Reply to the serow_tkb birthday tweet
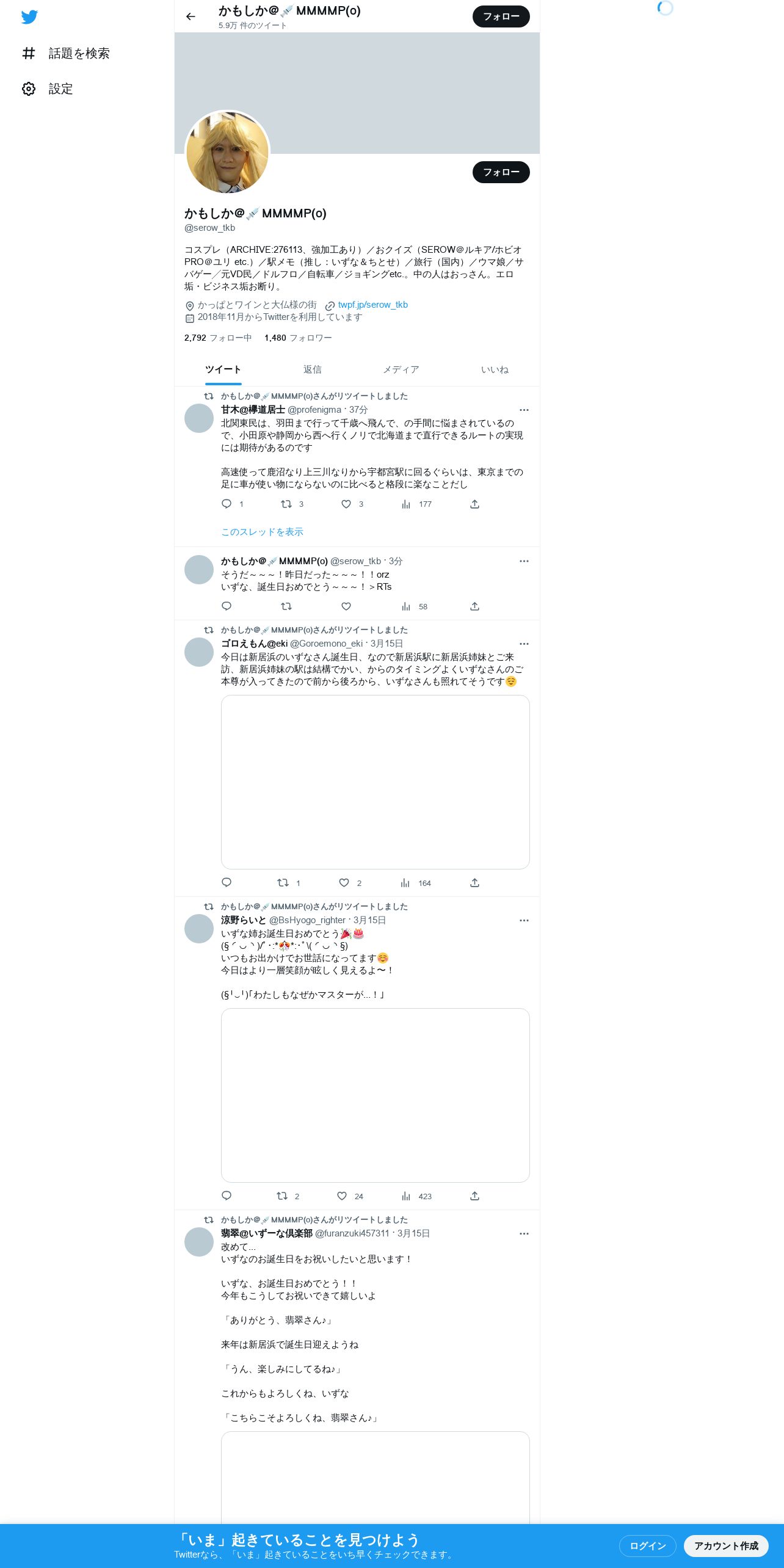 227,606
